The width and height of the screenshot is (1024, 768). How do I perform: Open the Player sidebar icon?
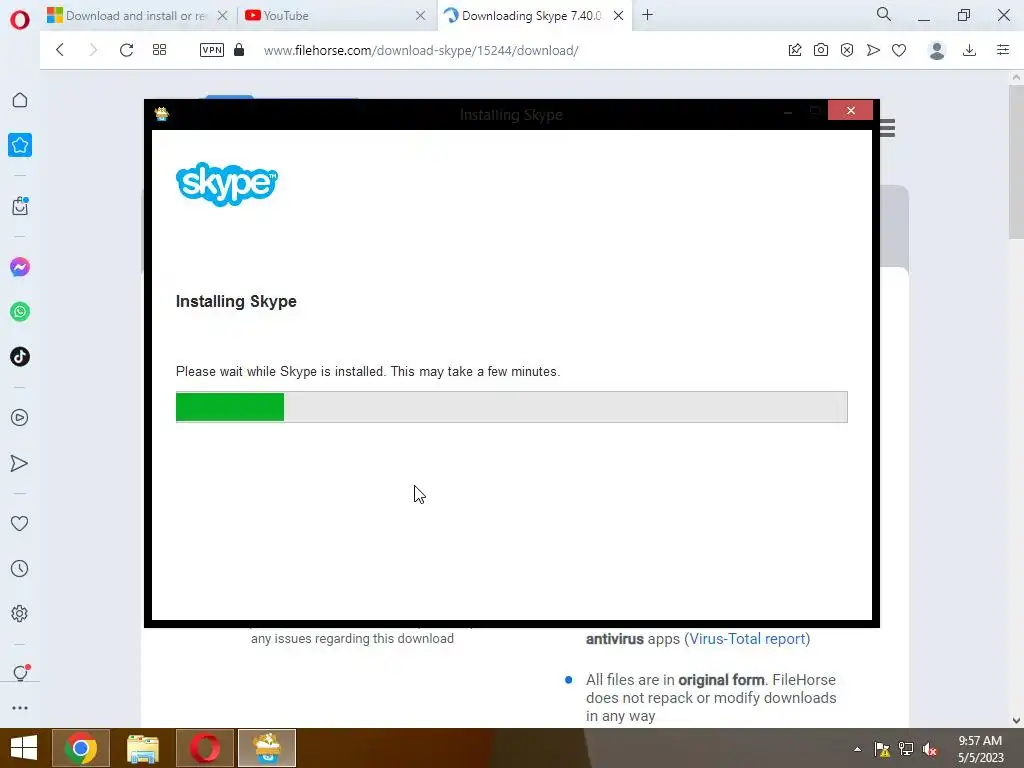pyautogui.click(x=20, y=418)
